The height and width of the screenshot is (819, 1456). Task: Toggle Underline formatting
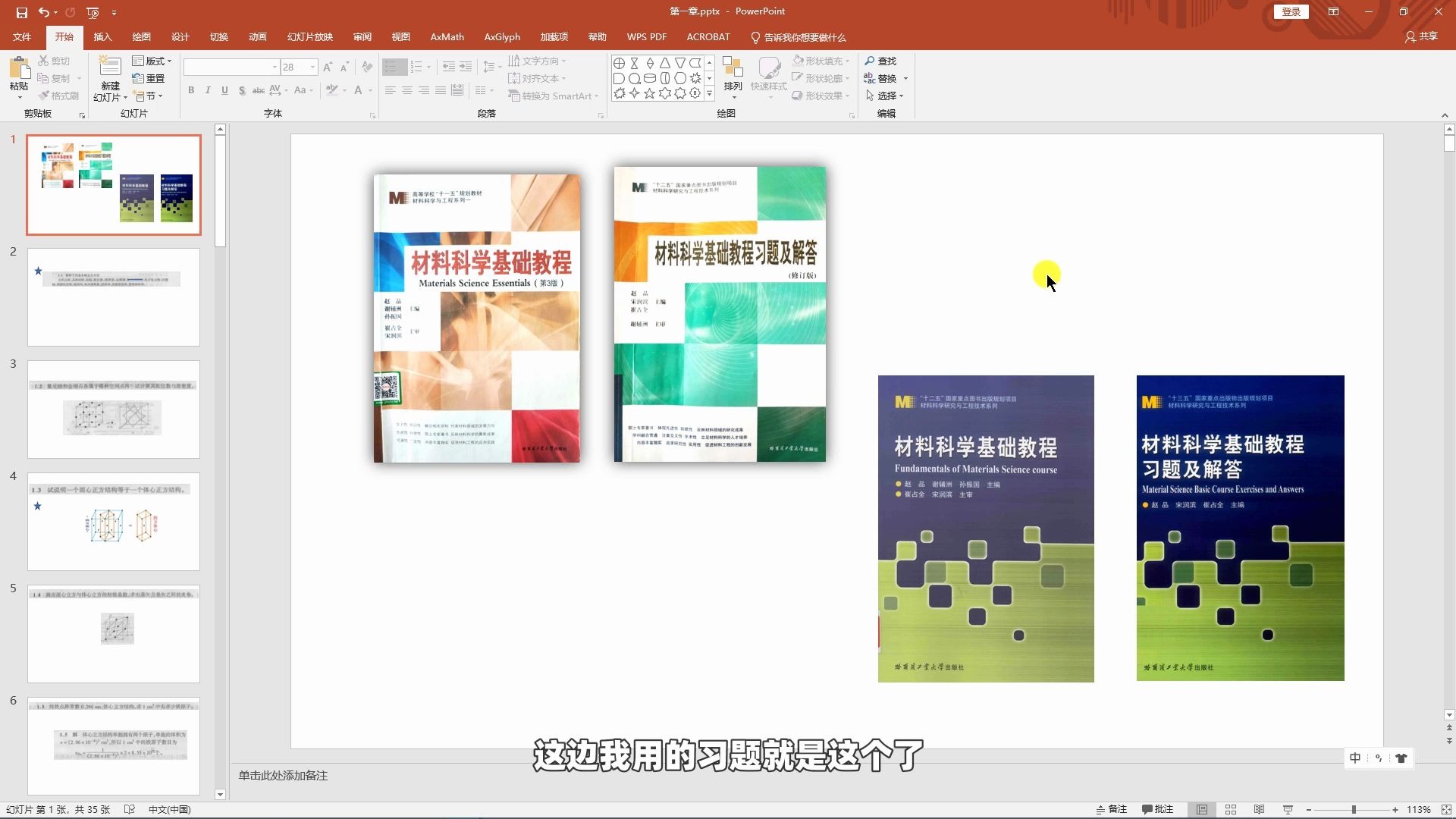tap(224, 90)
